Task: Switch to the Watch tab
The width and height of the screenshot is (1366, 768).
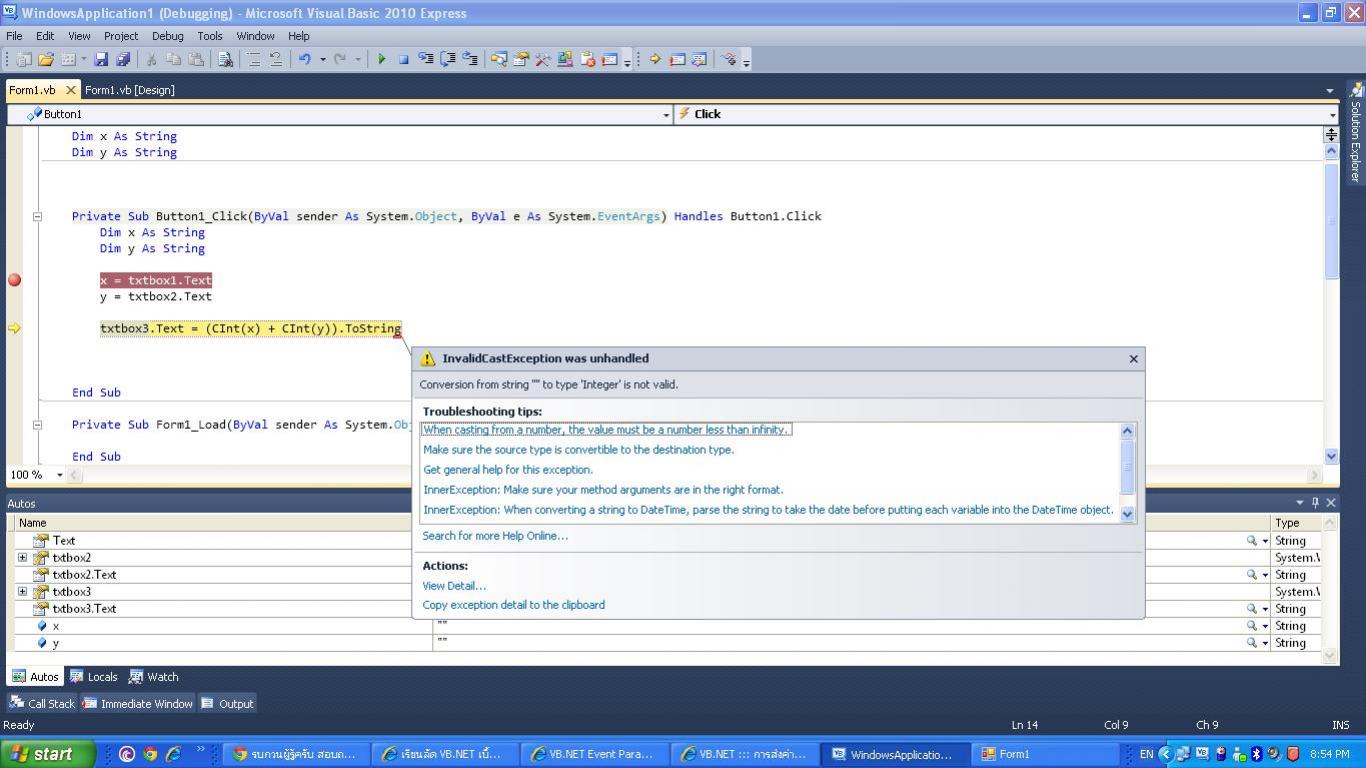Action: 153,677
